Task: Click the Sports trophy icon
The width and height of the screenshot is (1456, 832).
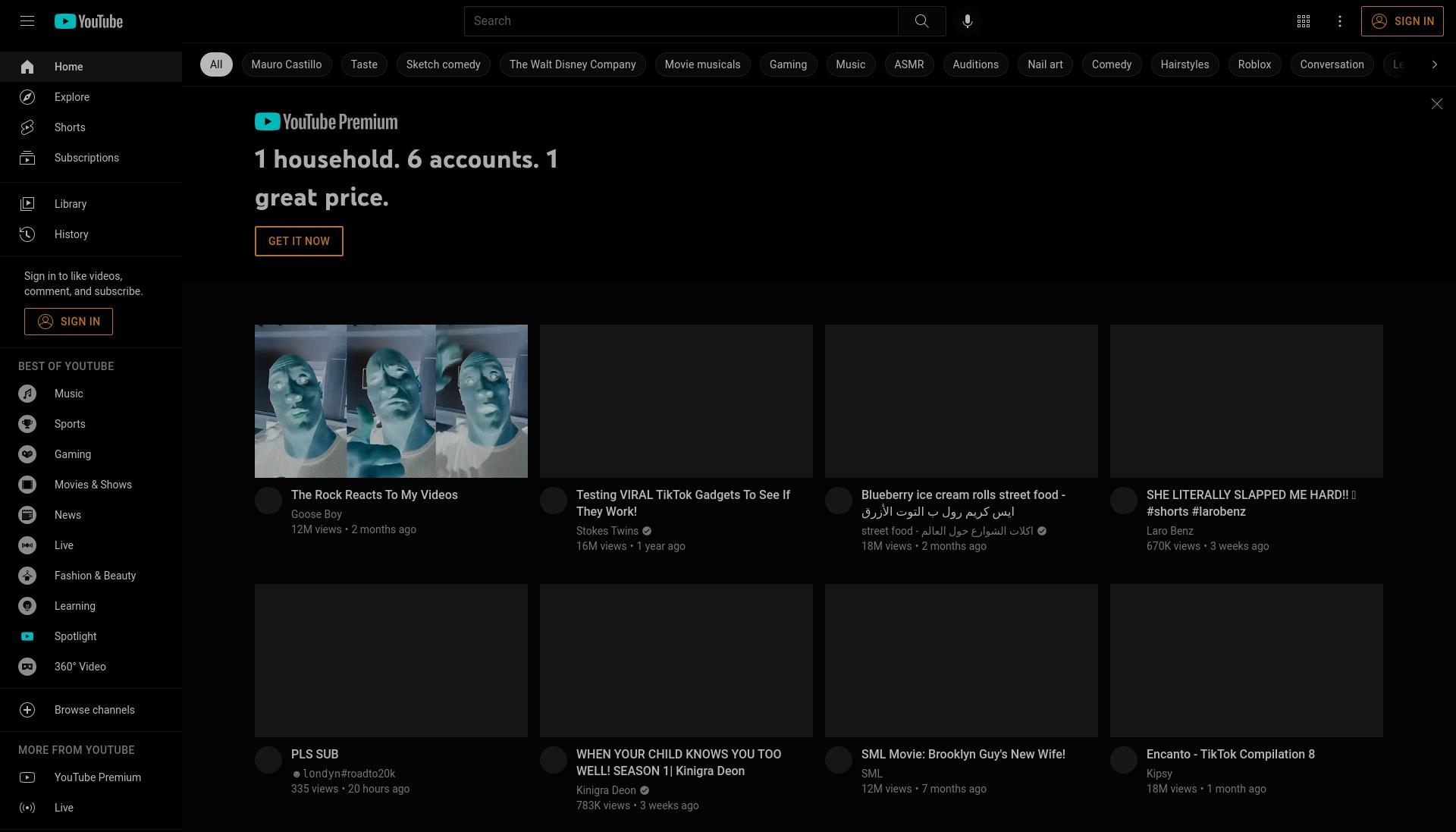Action: click(x=27, y=424)
